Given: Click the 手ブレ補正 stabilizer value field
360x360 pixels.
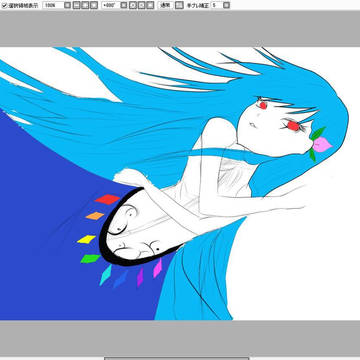Looking at the screenshot, I should [216, 5].
